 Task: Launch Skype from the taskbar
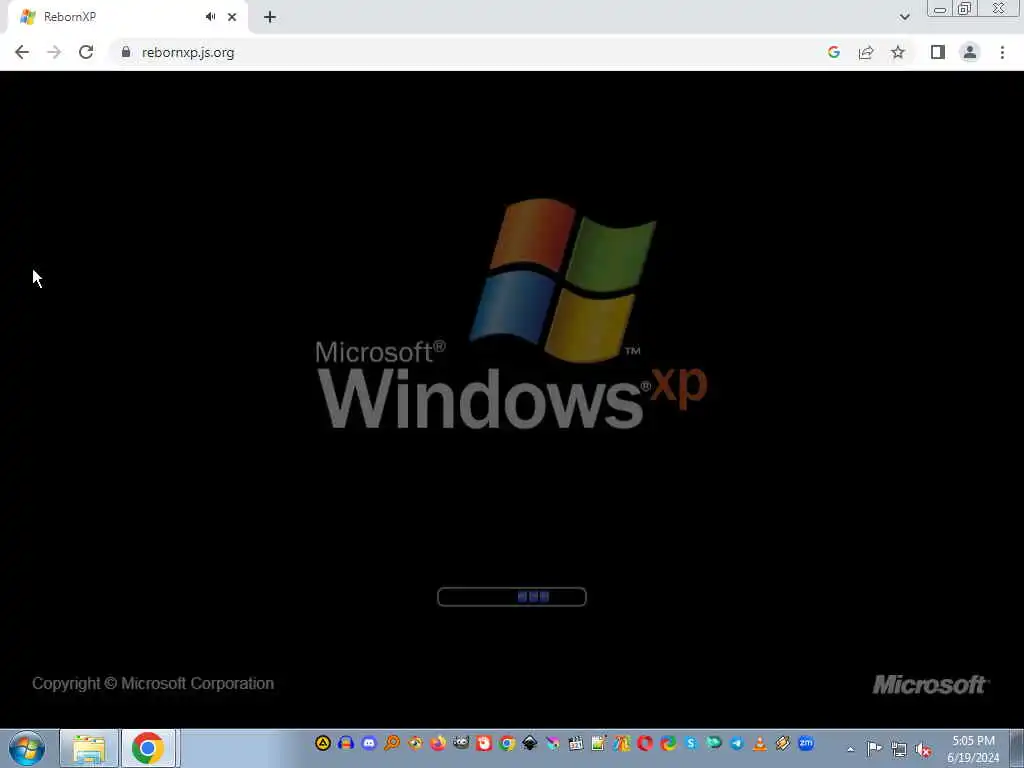tap(691, 743)
